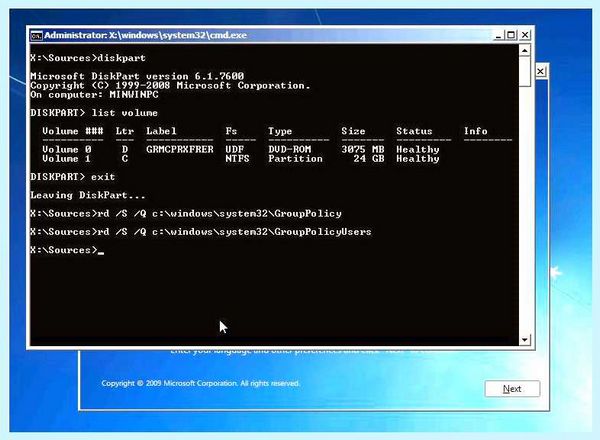The width and height of the screenshot is (600, 440).
Task: Minimize the Administrator cmd.exe window
Action: coord(498,36)
